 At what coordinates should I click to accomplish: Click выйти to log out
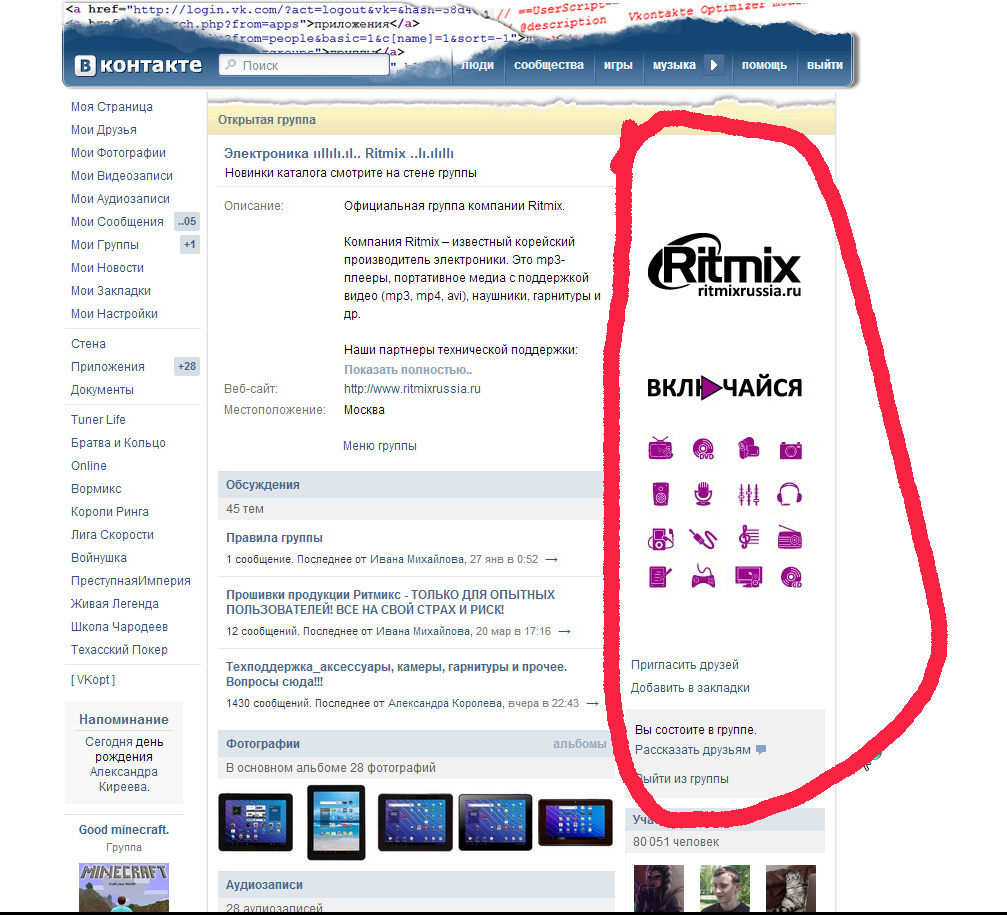point(825,65)
